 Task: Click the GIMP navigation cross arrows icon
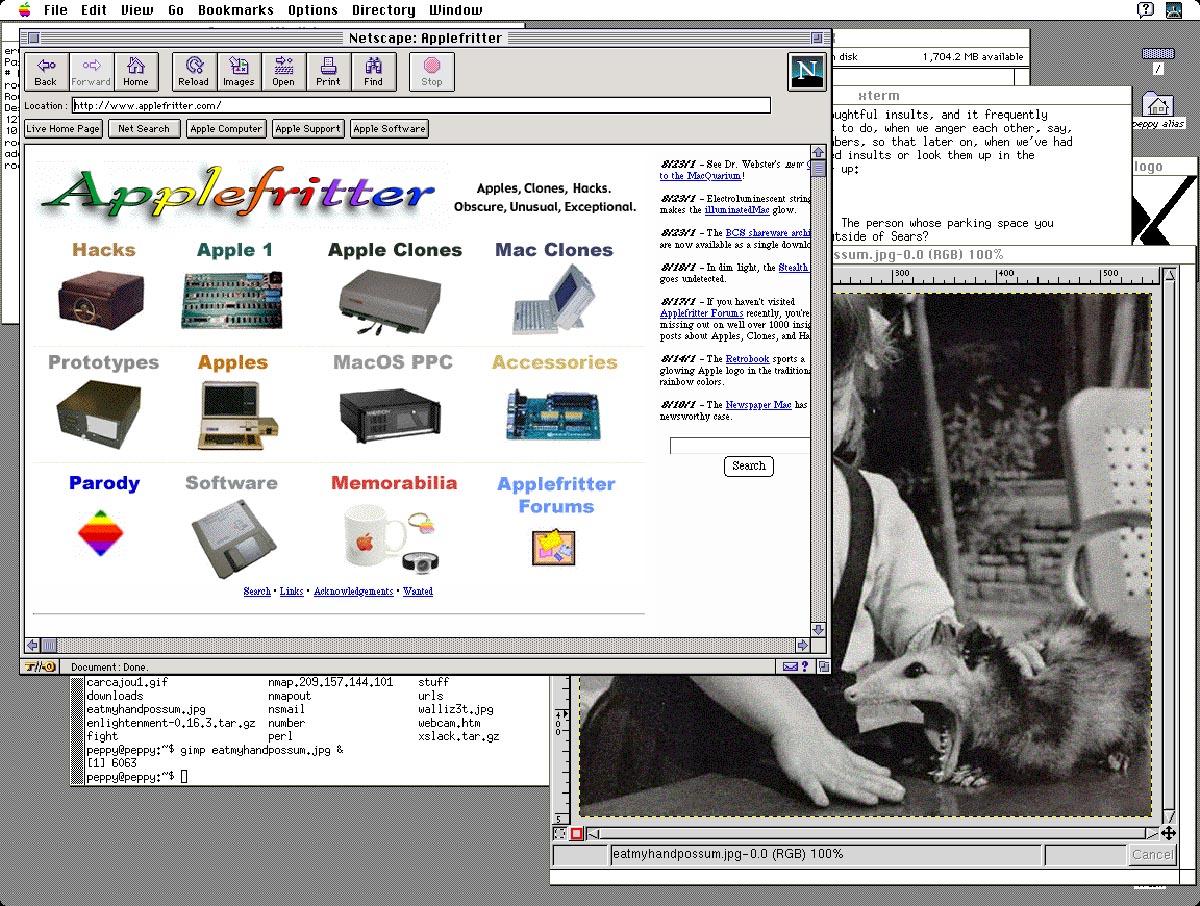(x=1168, y=832)
